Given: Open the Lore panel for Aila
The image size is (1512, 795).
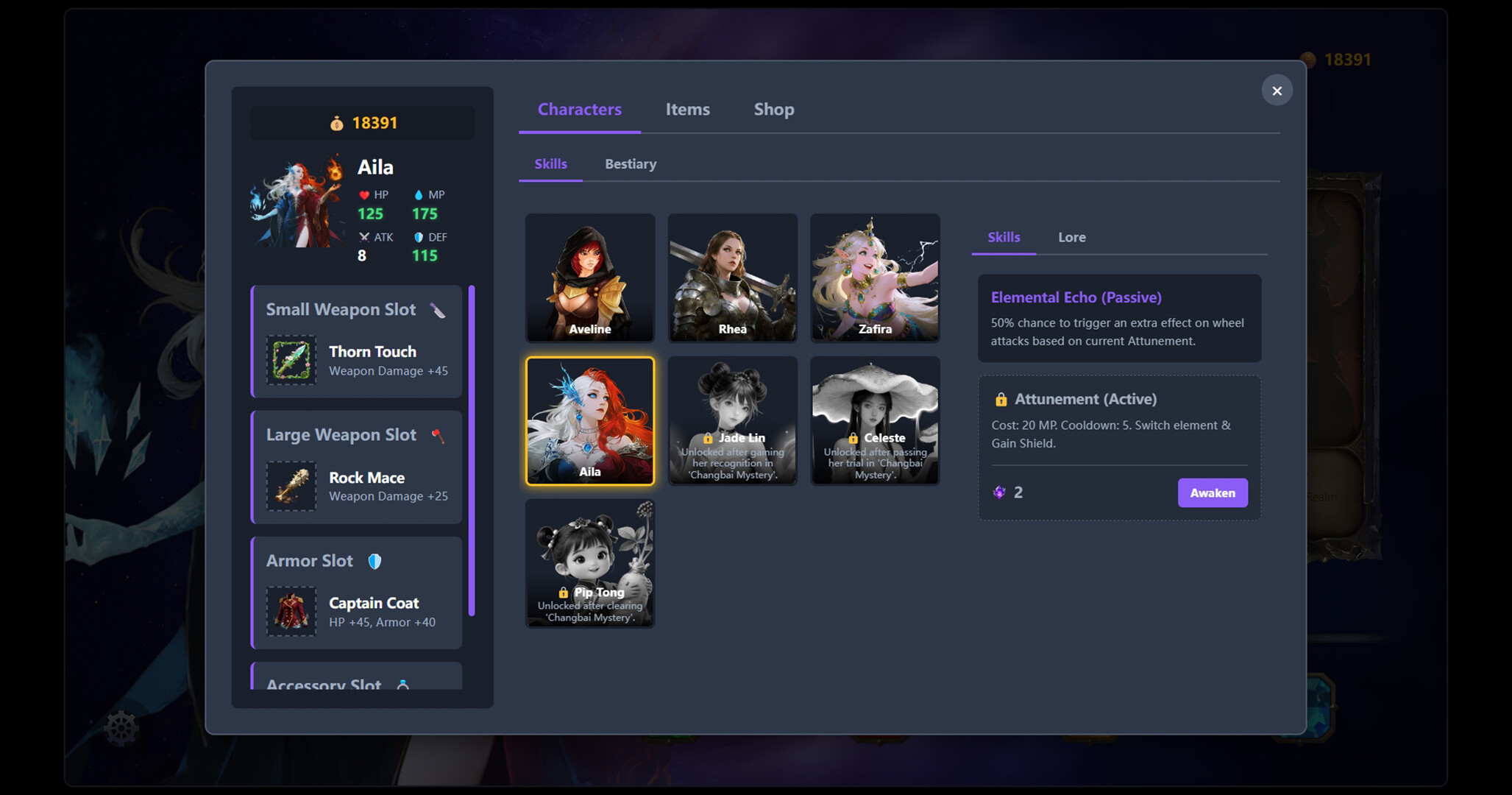Looking at the screenshot, I should (1071, 237).
